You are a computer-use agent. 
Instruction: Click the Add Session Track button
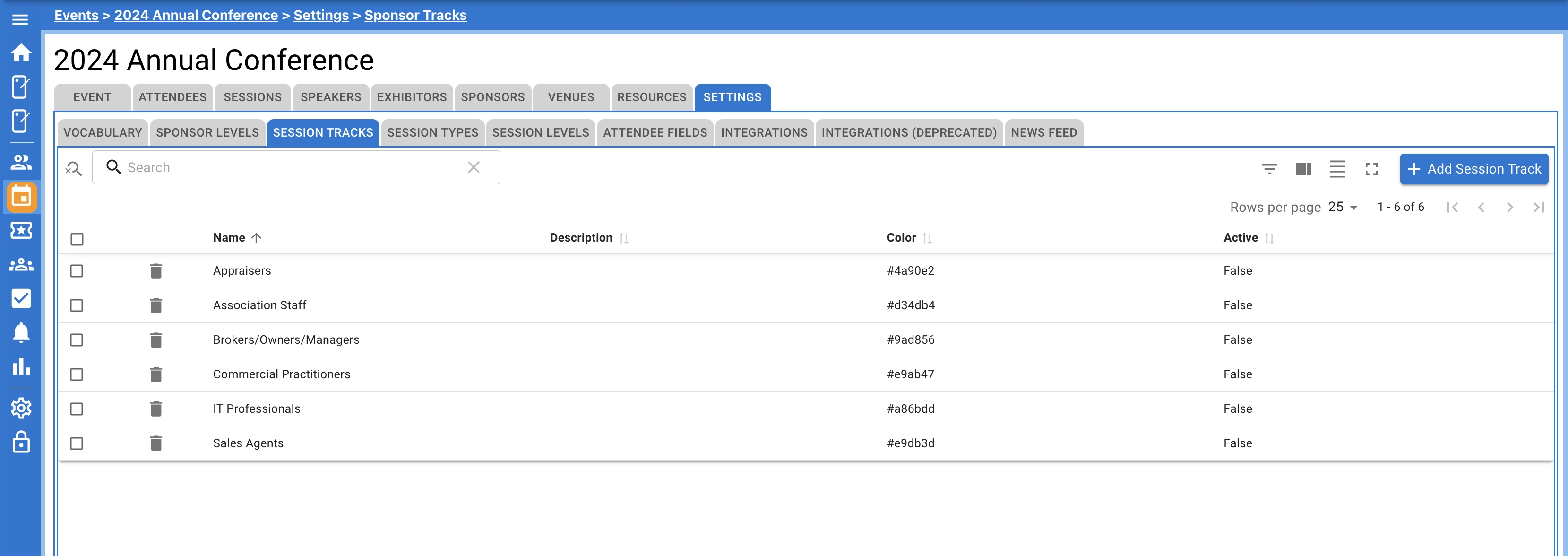[x=1474, y=169]
